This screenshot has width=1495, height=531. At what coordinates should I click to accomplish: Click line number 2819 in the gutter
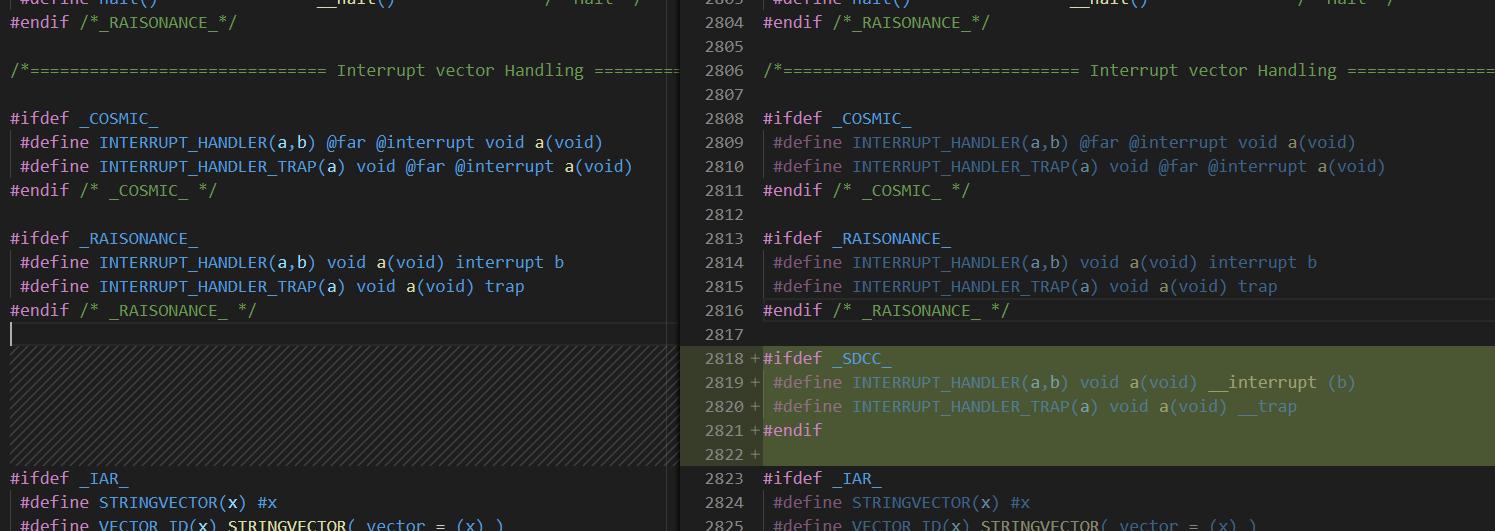[x=724, y=382]
